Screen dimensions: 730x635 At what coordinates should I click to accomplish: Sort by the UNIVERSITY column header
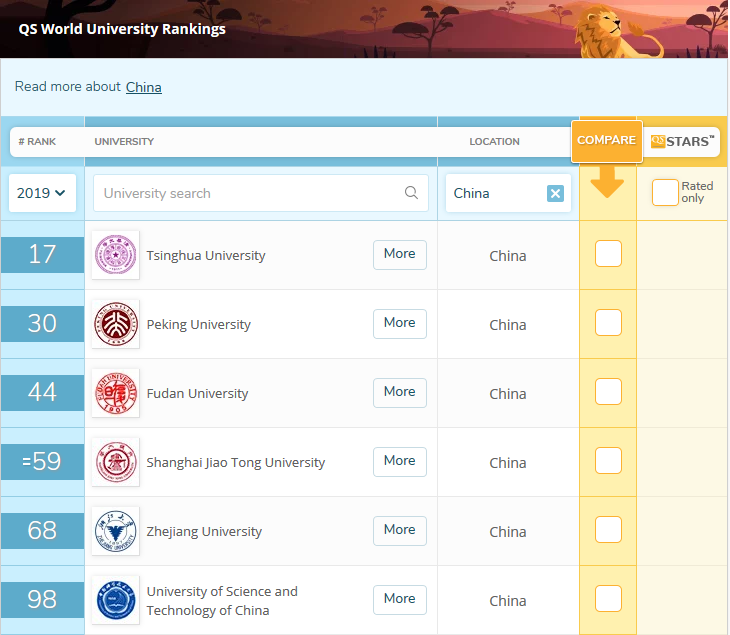124,142
